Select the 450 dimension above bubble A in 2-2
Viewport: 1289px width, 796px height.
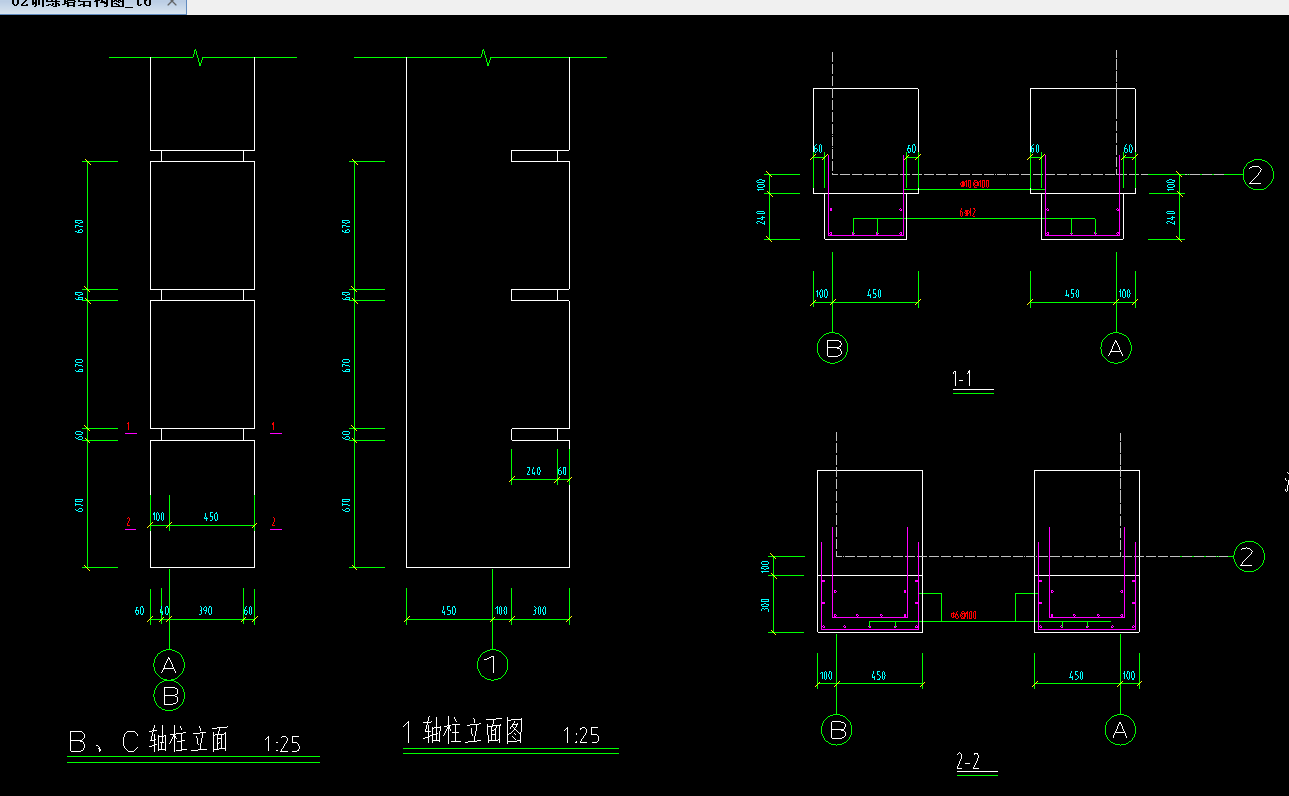1076,676
